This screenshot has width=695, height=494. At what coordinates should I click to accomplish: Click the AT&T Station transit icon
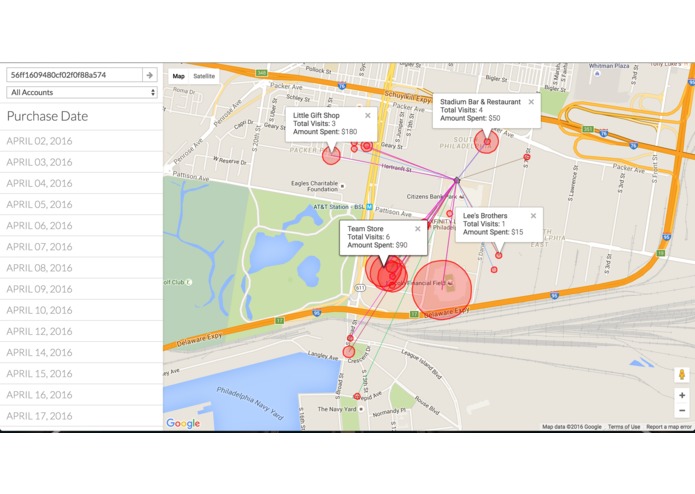click(369, 207)
